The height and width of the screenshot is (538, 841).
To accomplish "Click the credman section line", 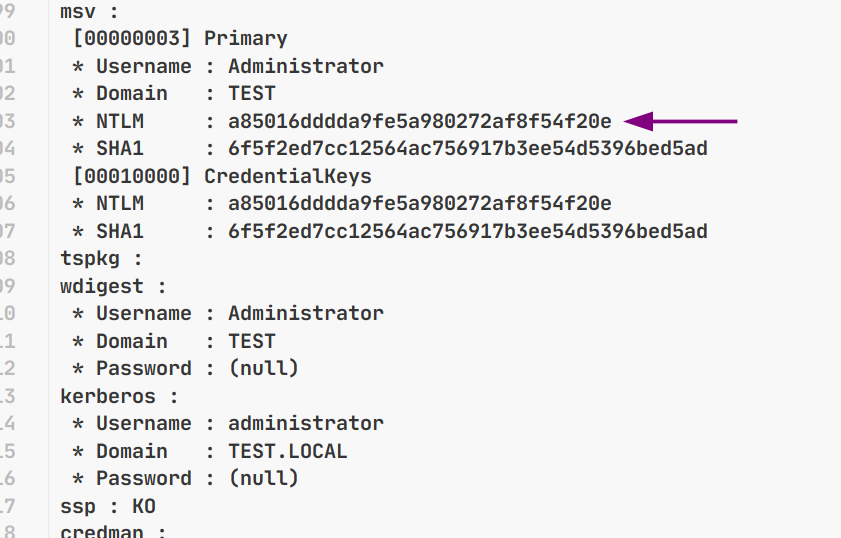I will pos(113,531).
